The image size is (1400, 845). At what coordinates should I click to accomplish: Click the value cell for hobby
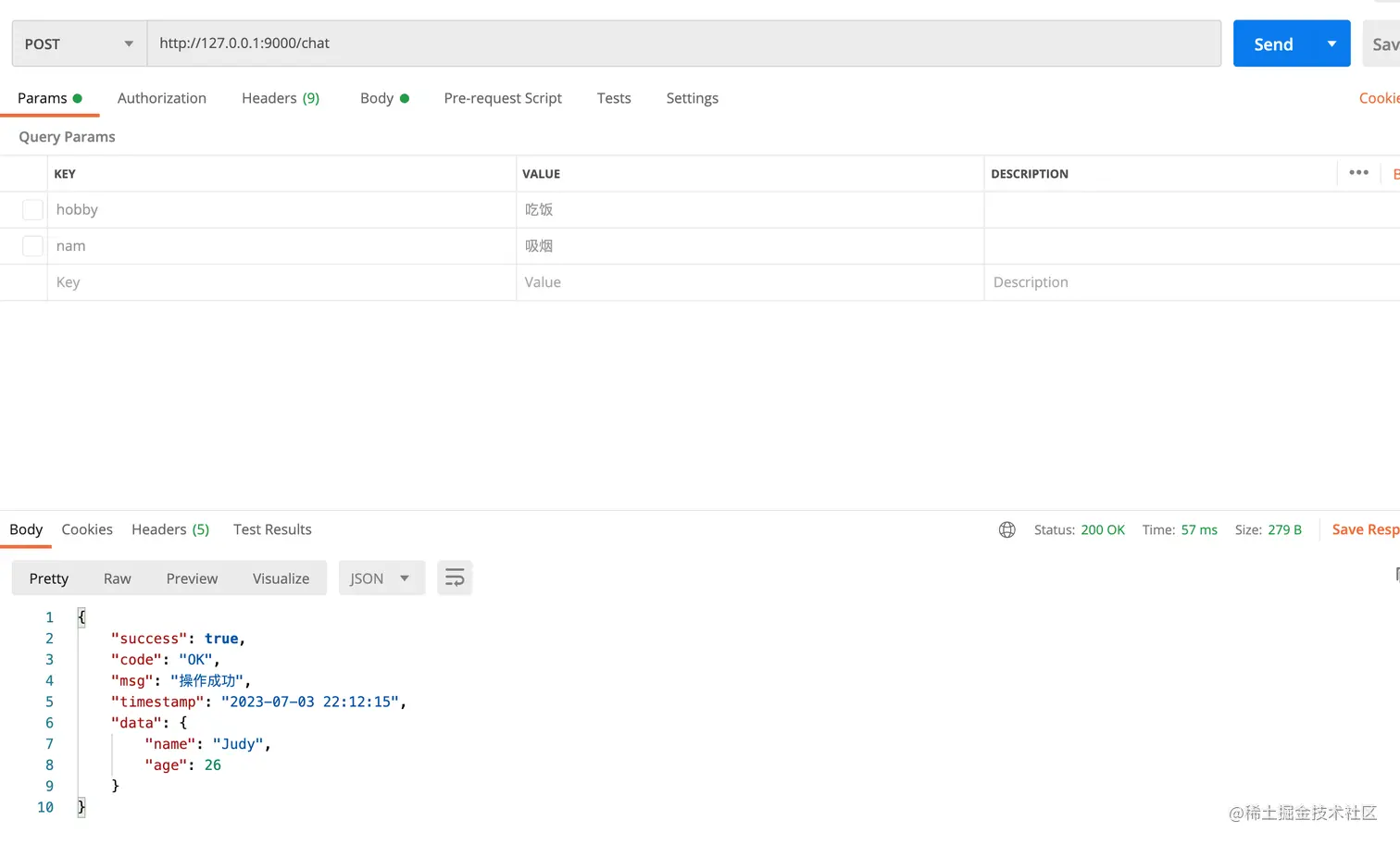(x=750, y=210)
